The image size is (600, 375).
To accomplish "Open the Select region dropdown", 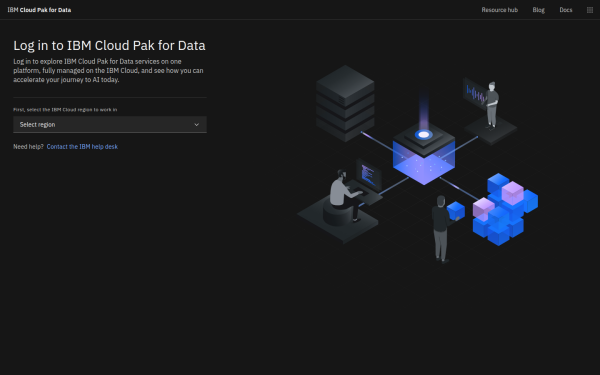I will click(x=110, y=125).
